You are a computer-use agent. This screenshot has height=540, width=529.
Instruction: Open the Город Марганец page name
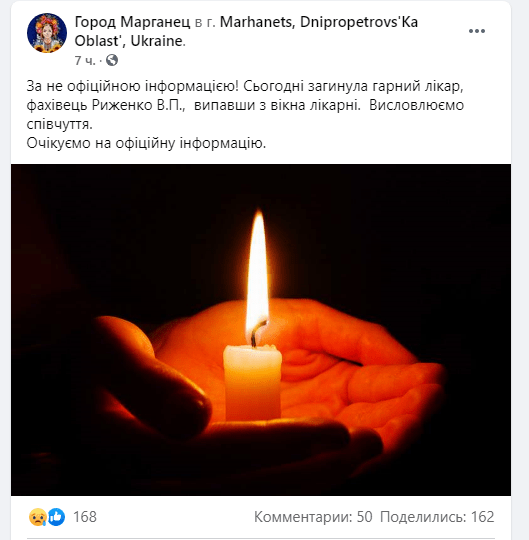pos(132,22)
